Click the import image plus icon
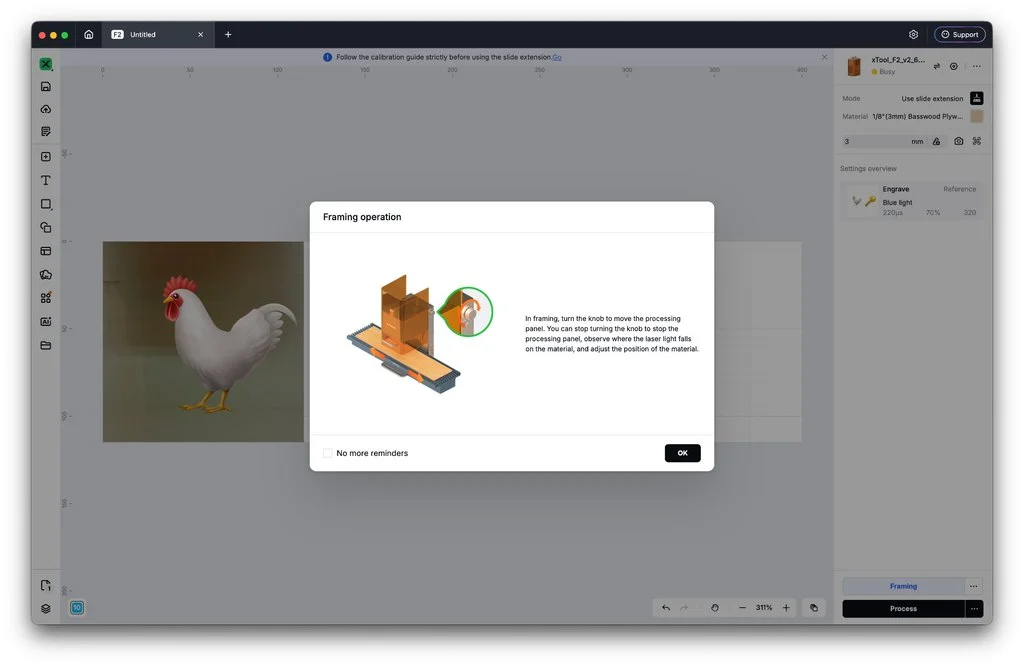 [x=46, y=157]
